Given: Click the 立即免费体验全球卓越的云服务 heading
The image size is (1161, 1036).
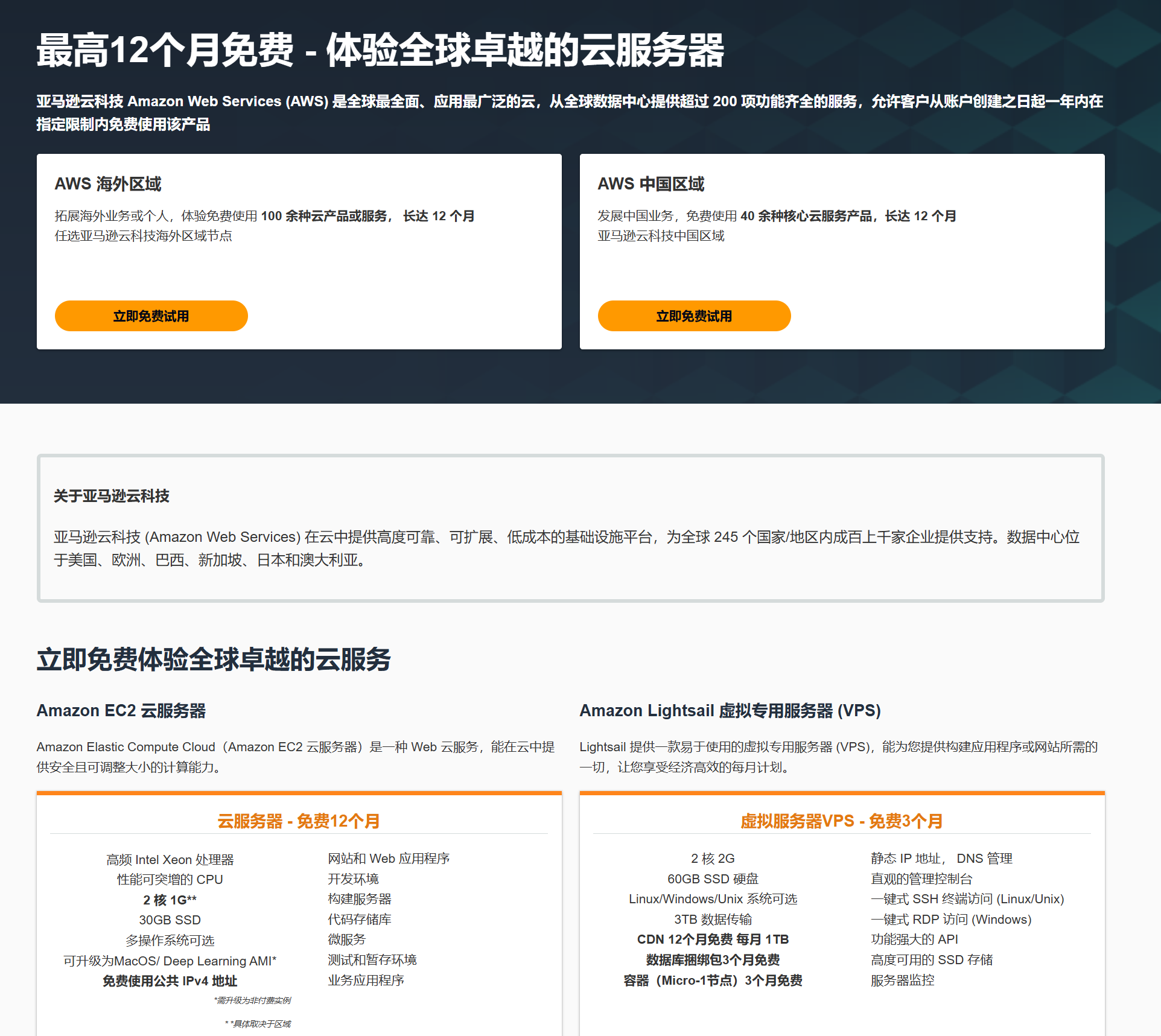Looking at the screenshot, I should [x=214, y=659].
